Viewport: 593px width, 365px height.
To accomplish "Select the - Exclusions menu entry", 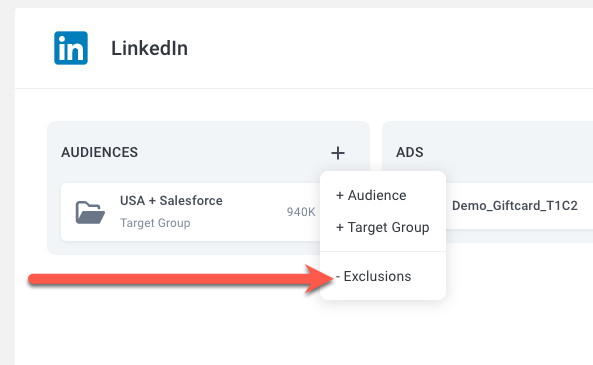I will [373, 276].
